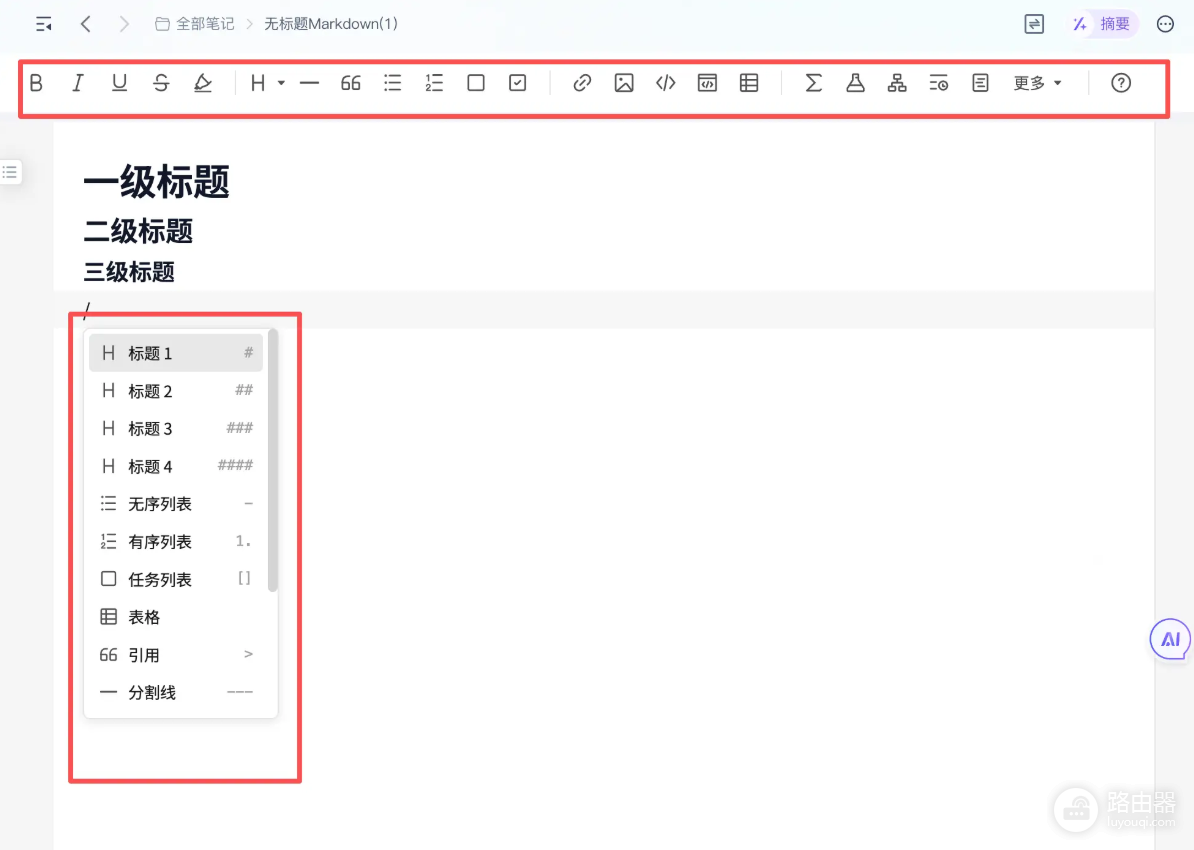Apply underline formatting

pyautogui.click(x=119, y=83)
